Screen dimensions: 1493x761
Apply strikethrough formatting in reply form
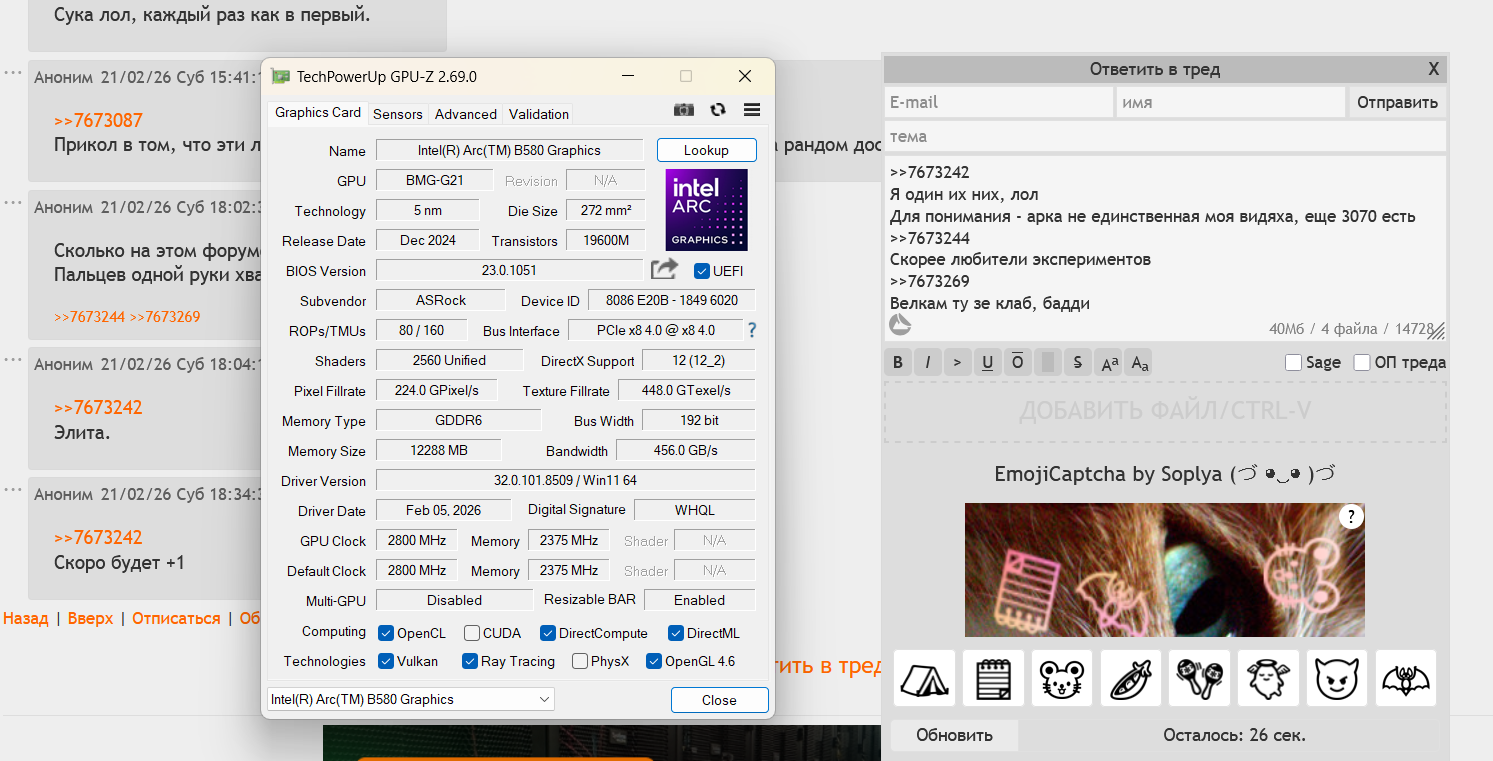coord(1078,362)
